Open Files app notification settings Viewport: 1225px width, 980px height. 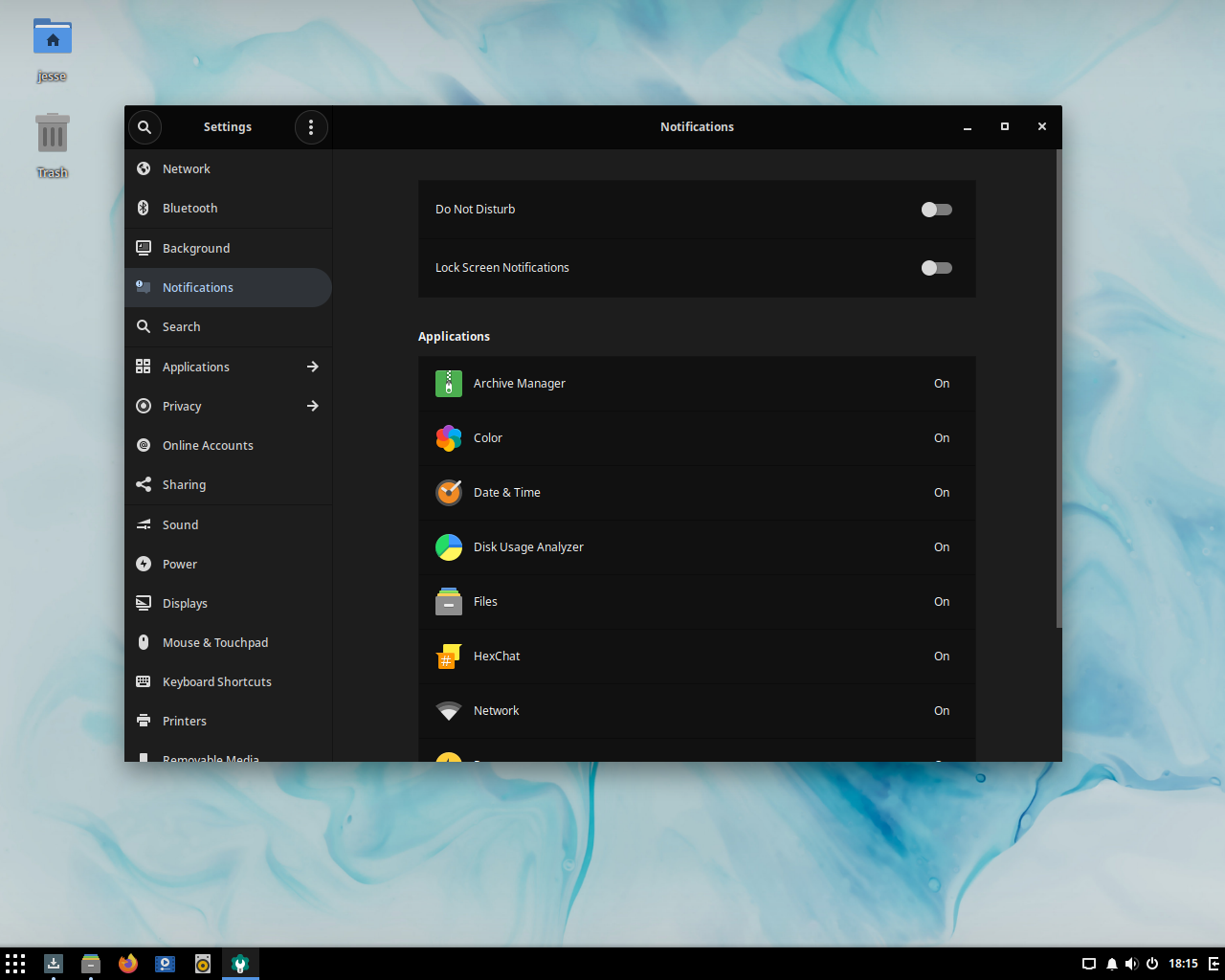click(x=697, y=602)
